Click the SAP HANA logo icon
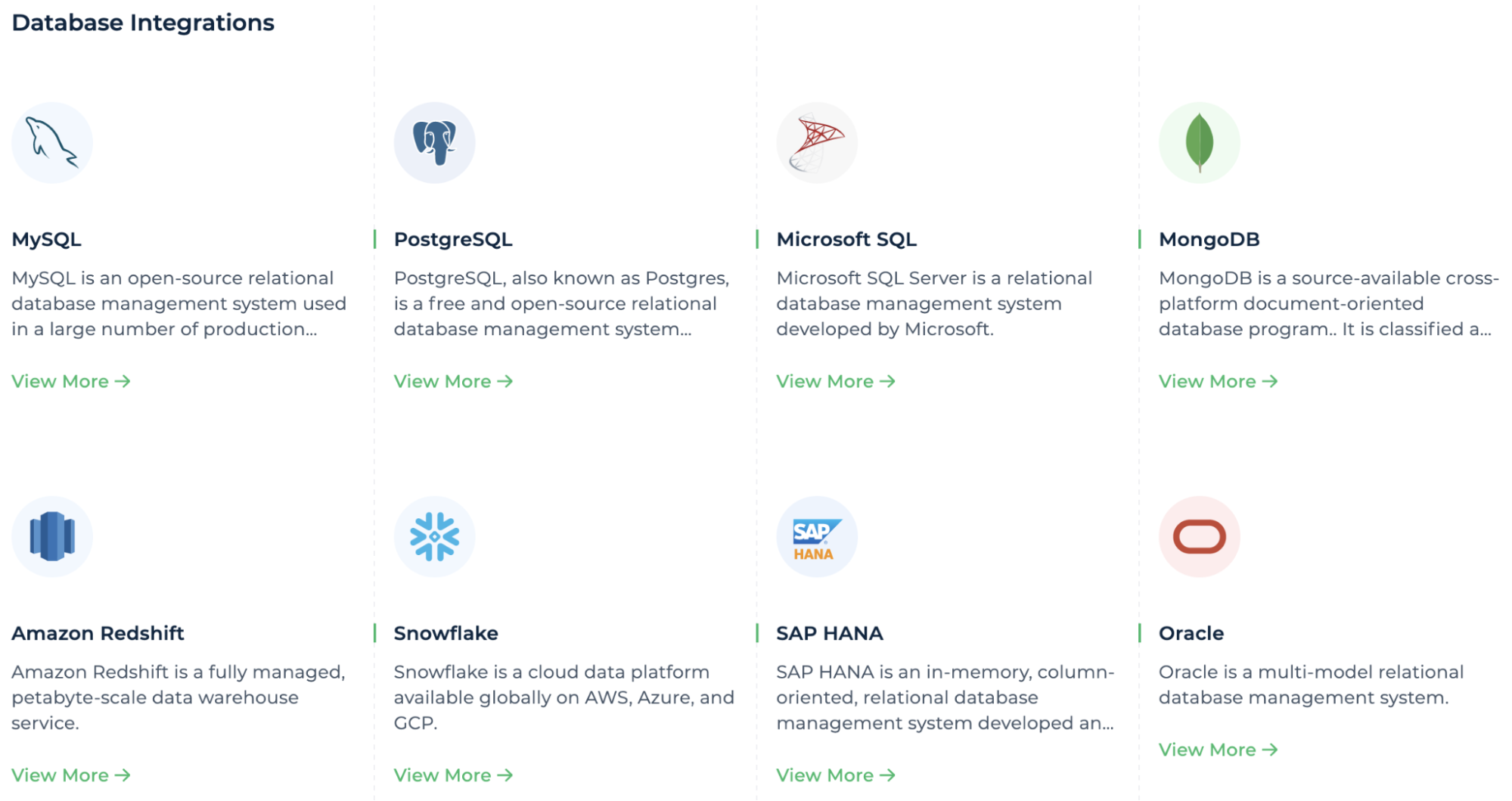Screen dimensions: 1512x801 [817, 536]
